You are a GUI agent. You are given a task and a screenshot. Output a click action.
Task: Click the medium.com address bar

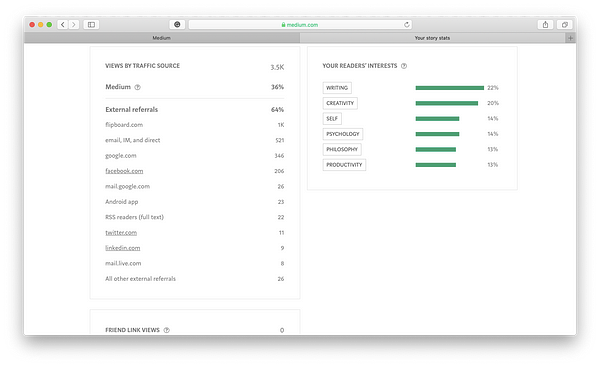click(300, 24)
